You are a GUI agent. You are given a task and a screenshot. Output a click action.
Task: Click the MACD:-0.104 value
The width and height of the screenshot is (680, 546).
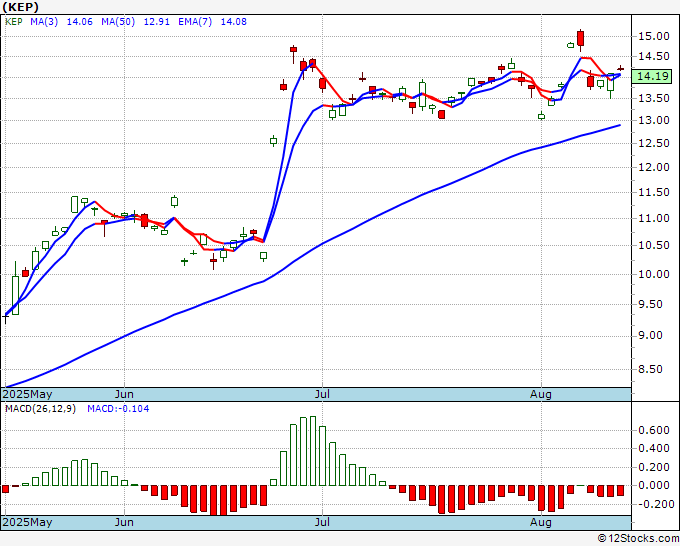pyautogui.click(x=118, y=409)
